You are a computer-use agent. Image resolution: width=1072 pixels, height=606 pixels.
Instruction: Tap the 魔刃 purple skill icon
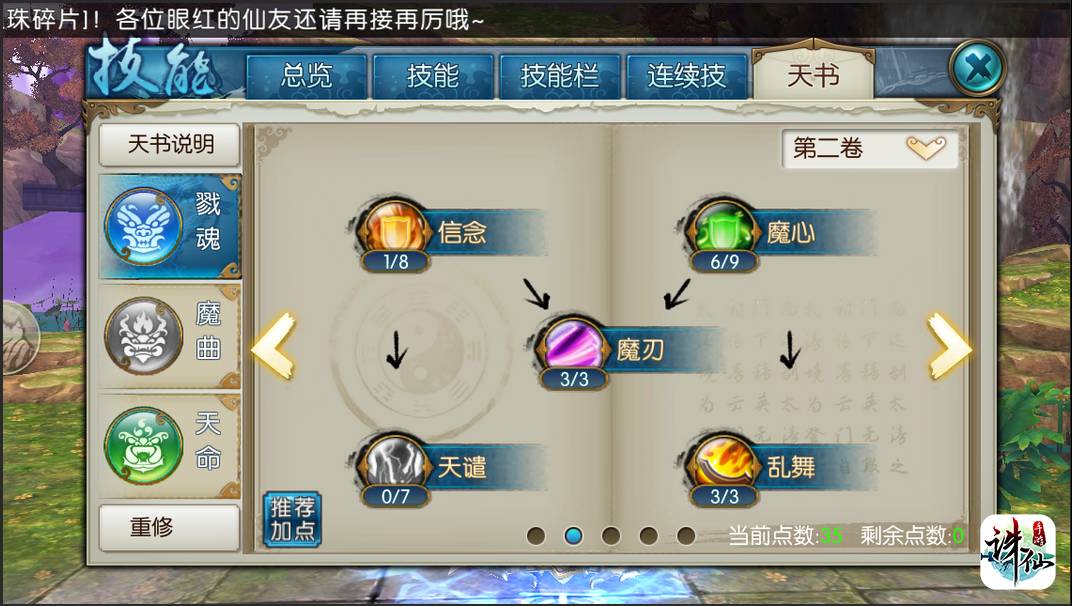[x=573, y=347]
